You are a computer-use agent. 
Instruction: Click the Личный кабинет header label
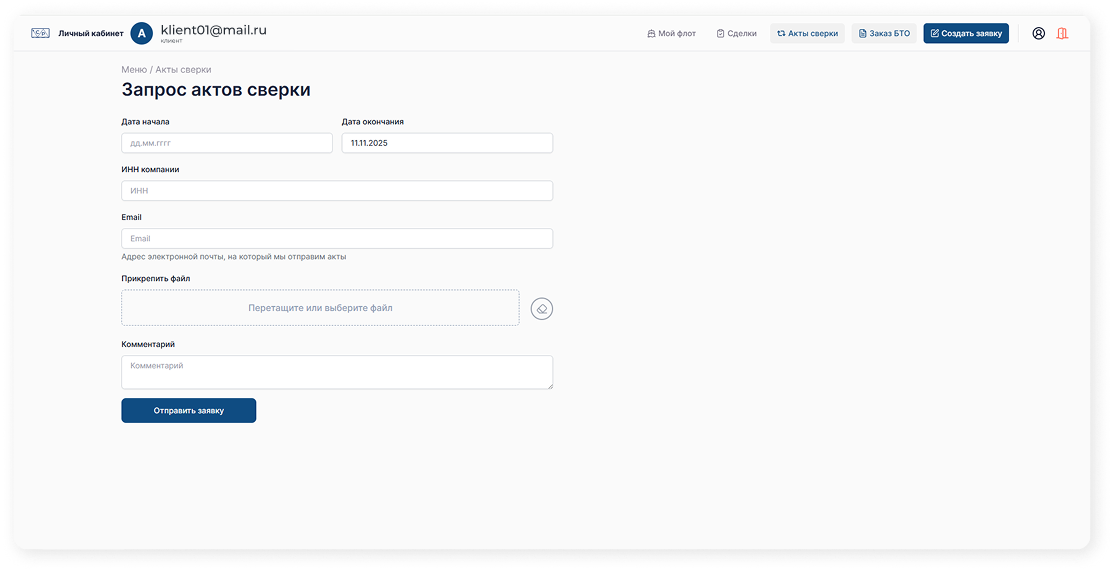click(x=91, y=33)
